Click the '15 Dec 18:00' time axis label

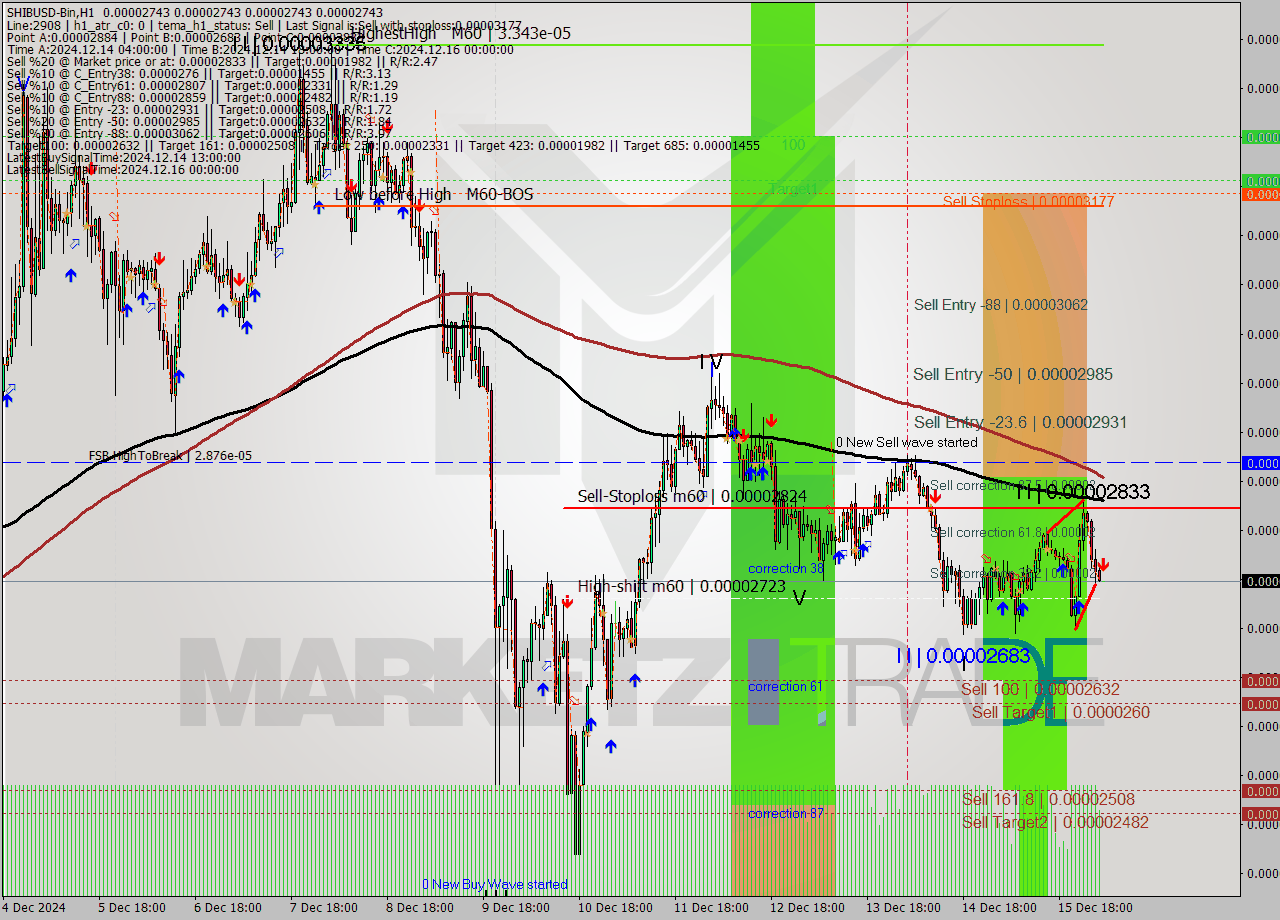pyautogui.click(x=1097, y=908)
